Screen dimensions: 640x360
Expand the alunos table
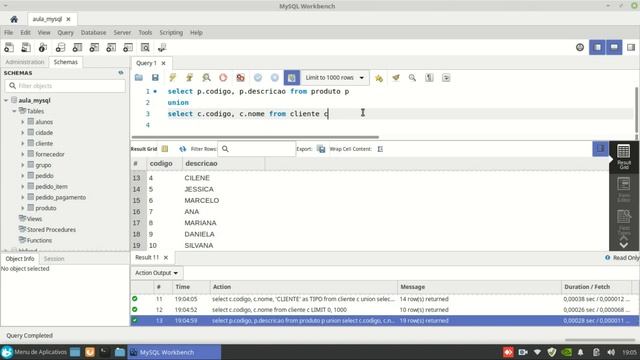point(22,122)
